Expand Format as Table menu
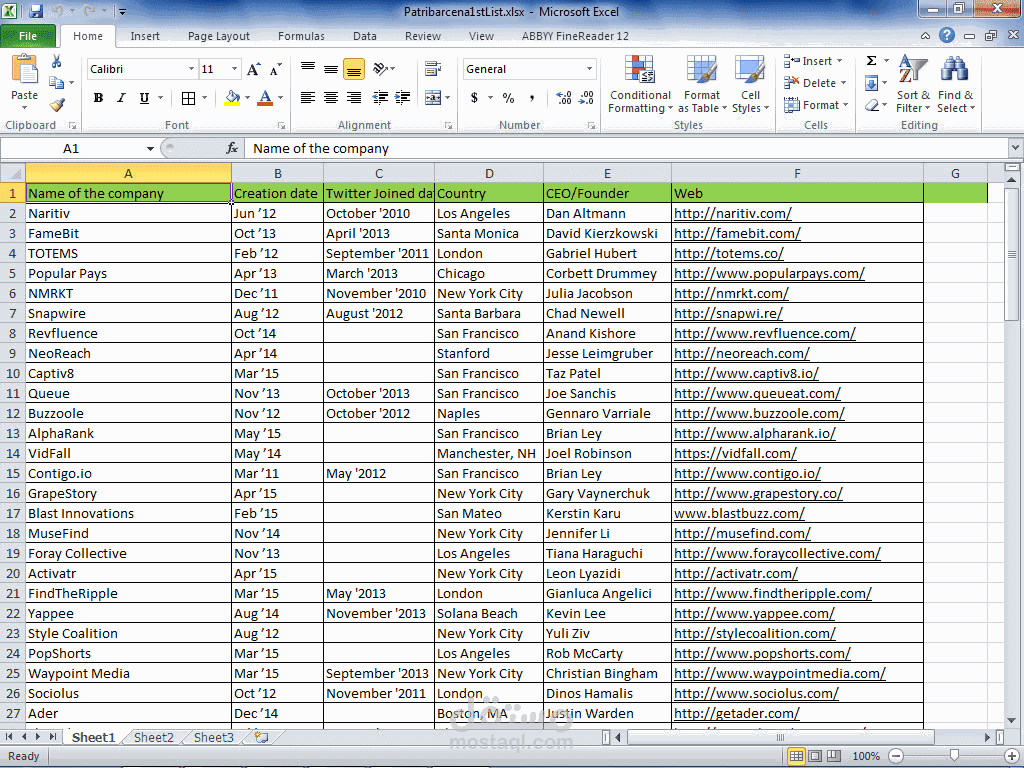Viewport: 1024px width, 768px height. (x=702, y=84)
